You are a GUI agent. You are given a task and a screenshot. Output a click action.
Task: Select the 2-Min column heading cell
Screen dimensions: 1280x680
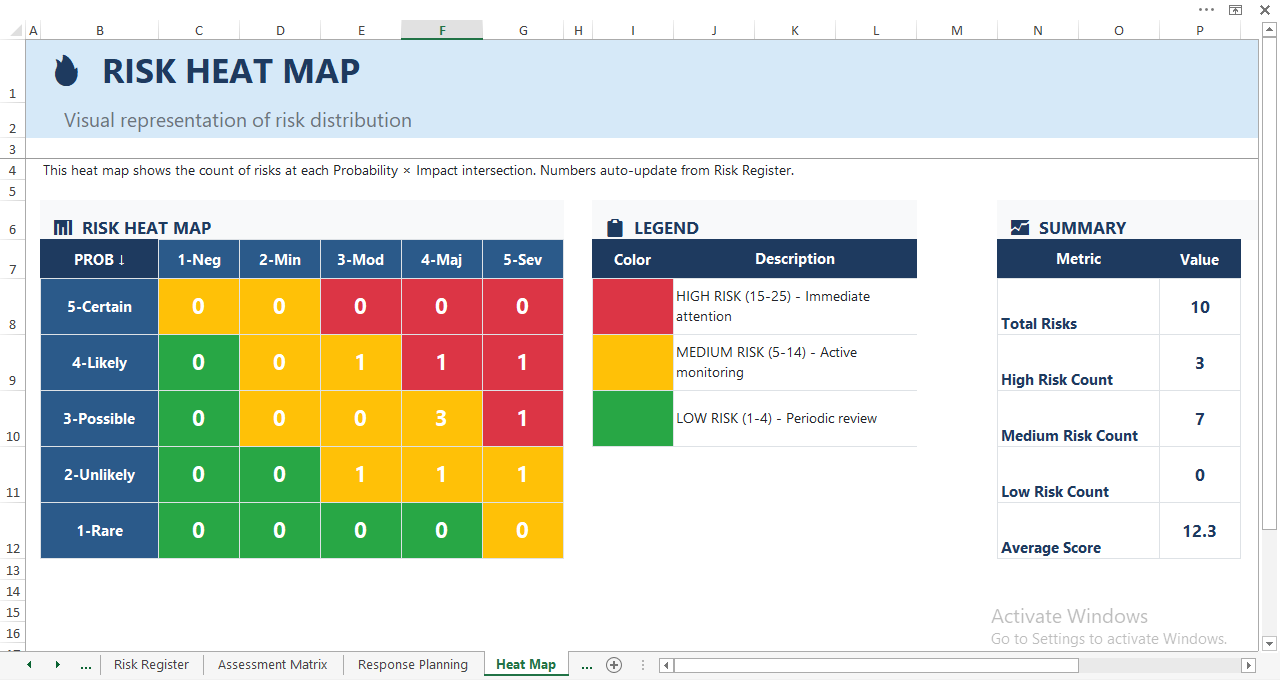tap(280, 260)
